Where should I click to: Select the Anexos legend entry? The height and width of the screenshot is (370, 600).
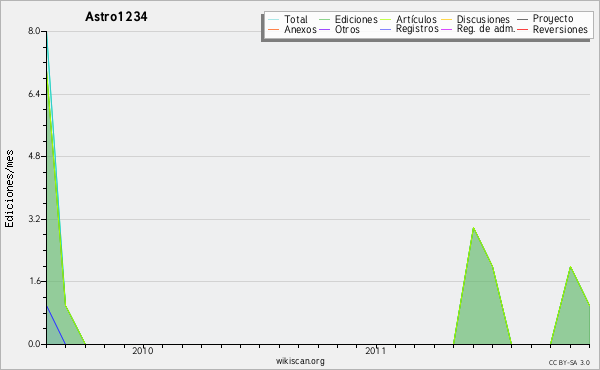(300, 29)
